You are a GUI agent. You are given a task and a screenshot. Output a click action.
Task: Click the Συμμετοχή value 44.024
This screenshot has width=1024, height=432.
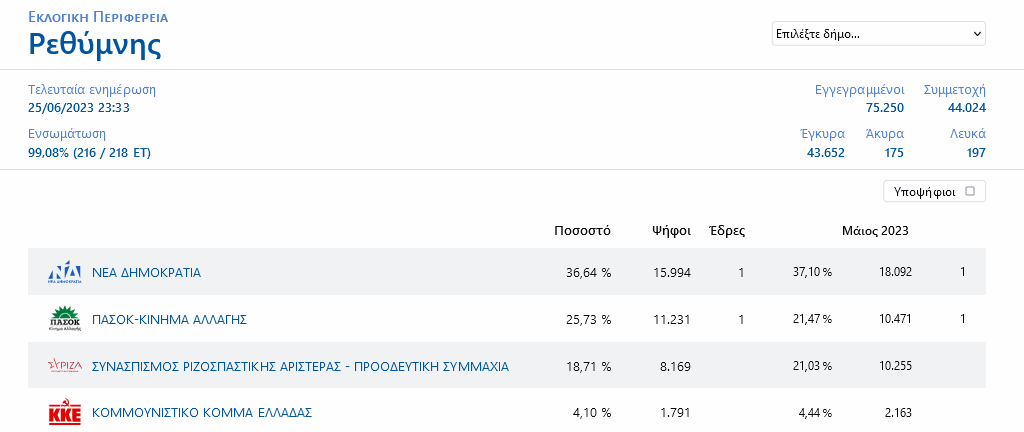966,108
